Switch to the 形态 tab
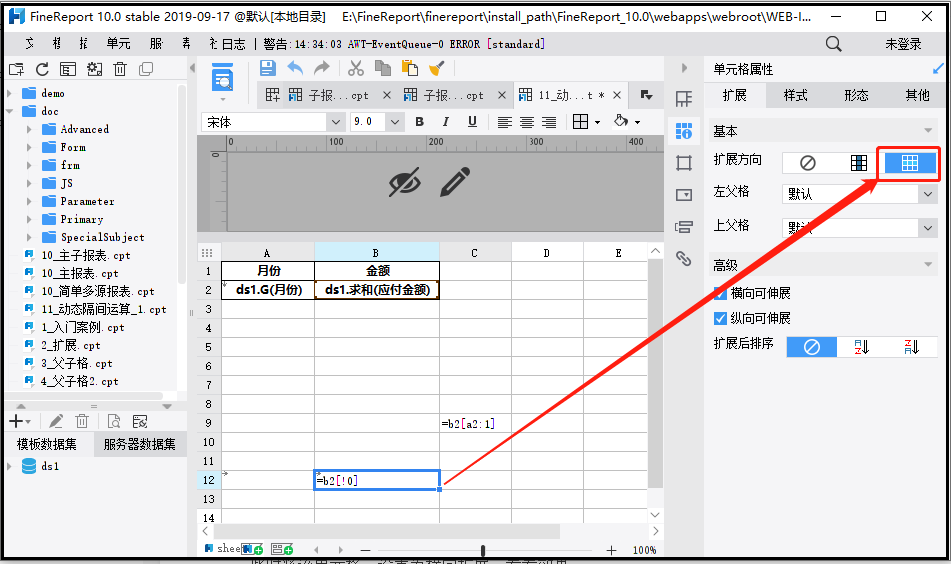The height and width of the screenshot is (564, 951). pos(856,95)
